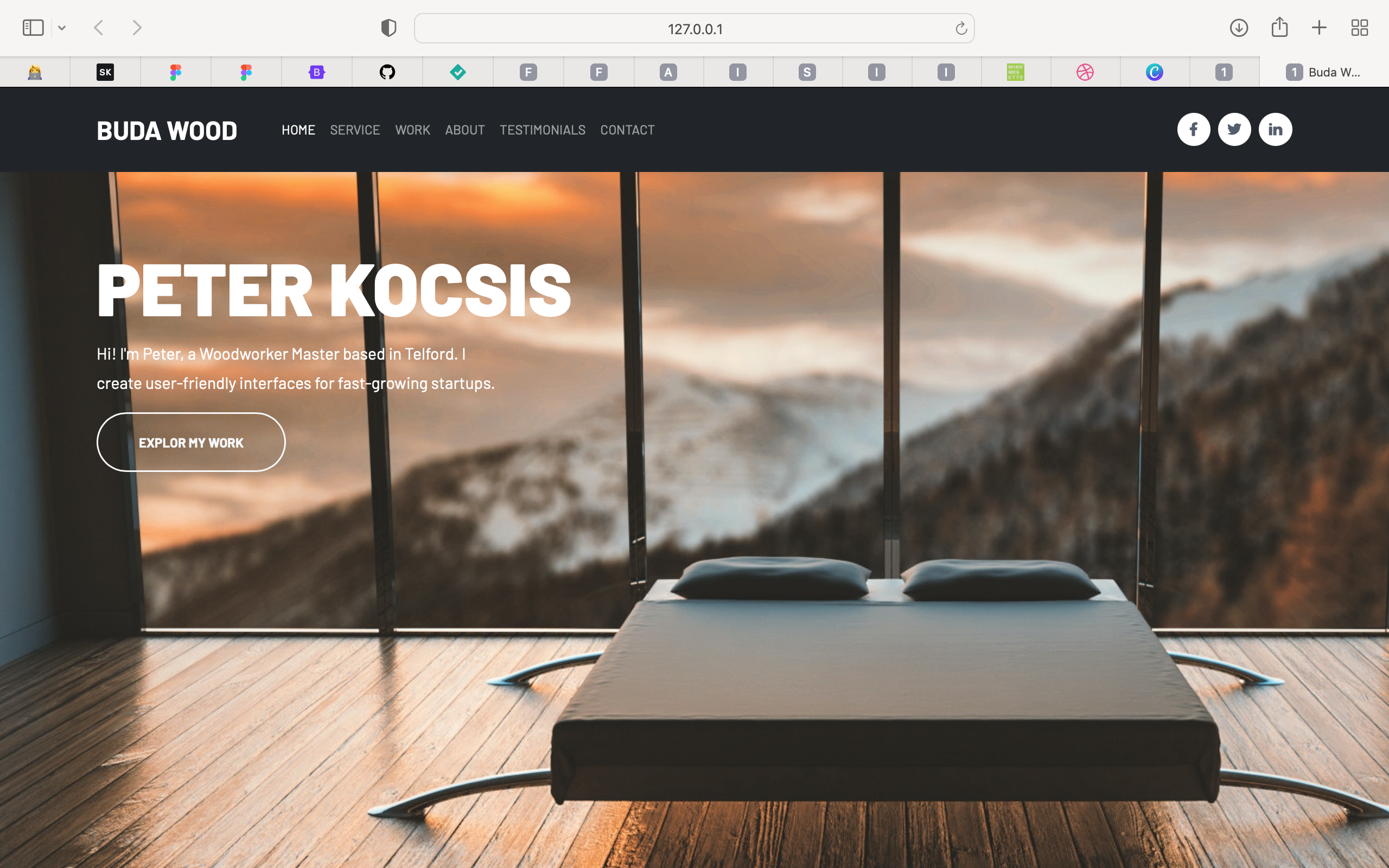Click the browser share/export dropdown
This screenshot has height=868, width=1389.
click(1280, 27)
